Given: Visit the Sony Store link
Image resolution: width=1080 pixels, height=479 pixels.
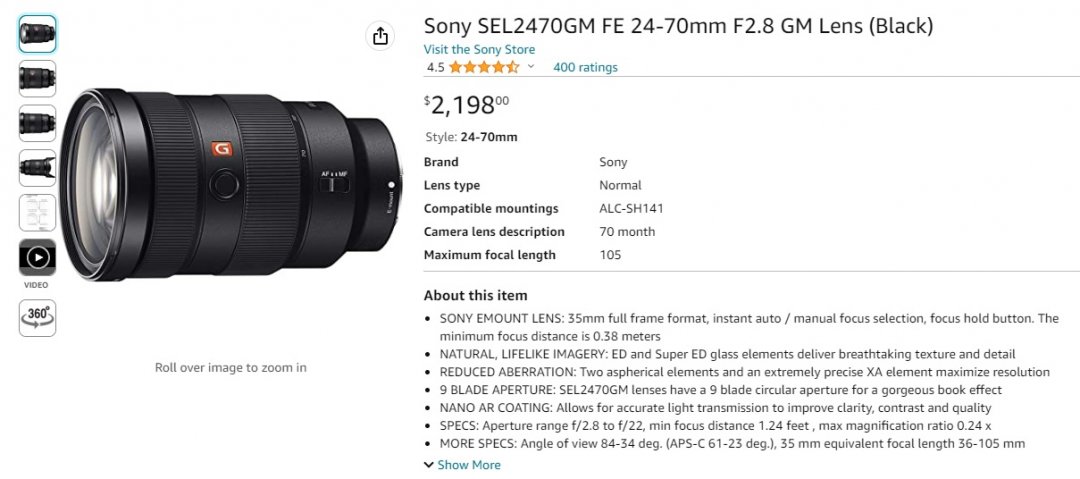Looking at the screenshot, I should point(479,50).
